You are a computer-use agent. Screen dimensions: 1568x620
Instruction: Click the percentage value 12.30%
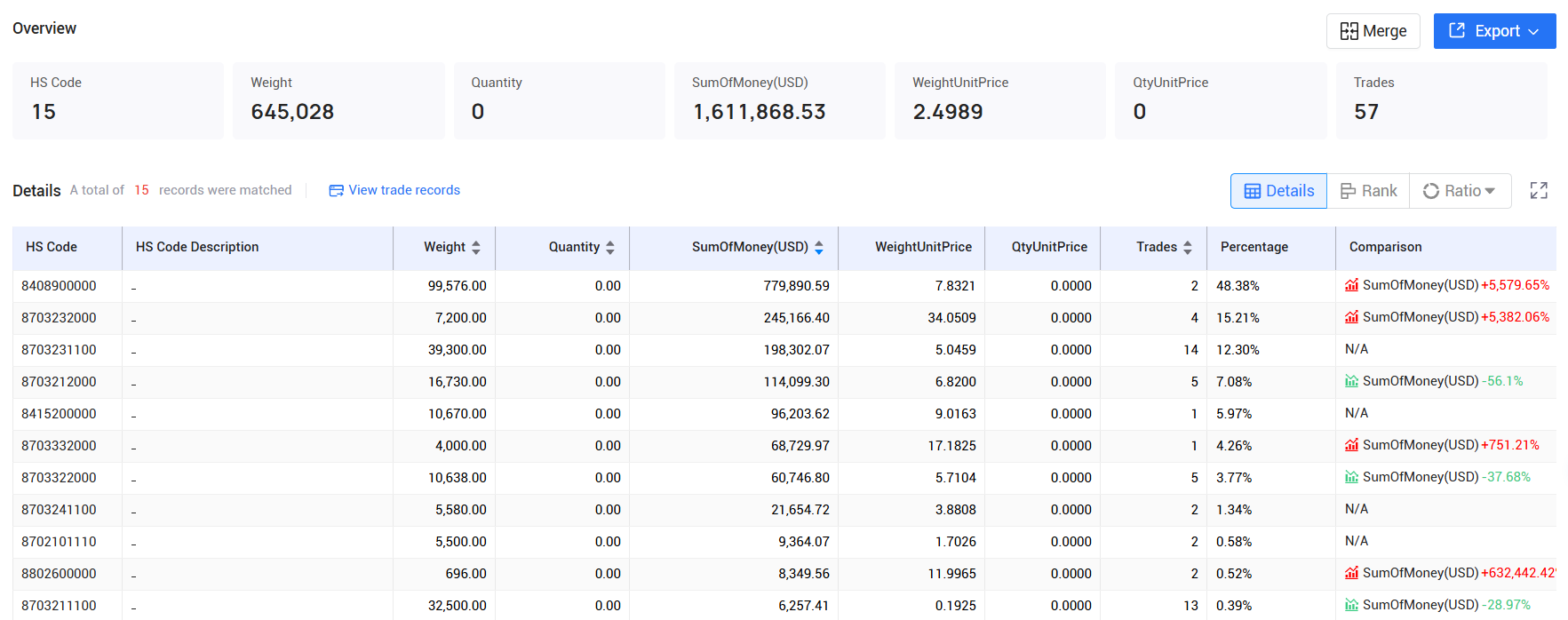pyautogui.click(x=1238, y=350)
